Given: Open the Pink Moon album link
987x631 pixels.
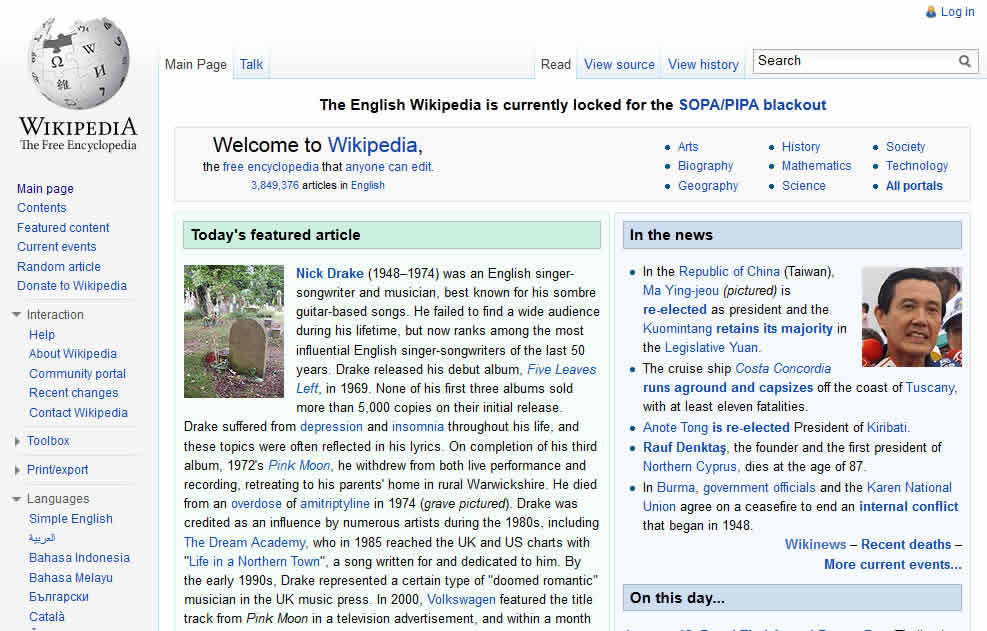Looking at the screenshot, I should [299, 465].
